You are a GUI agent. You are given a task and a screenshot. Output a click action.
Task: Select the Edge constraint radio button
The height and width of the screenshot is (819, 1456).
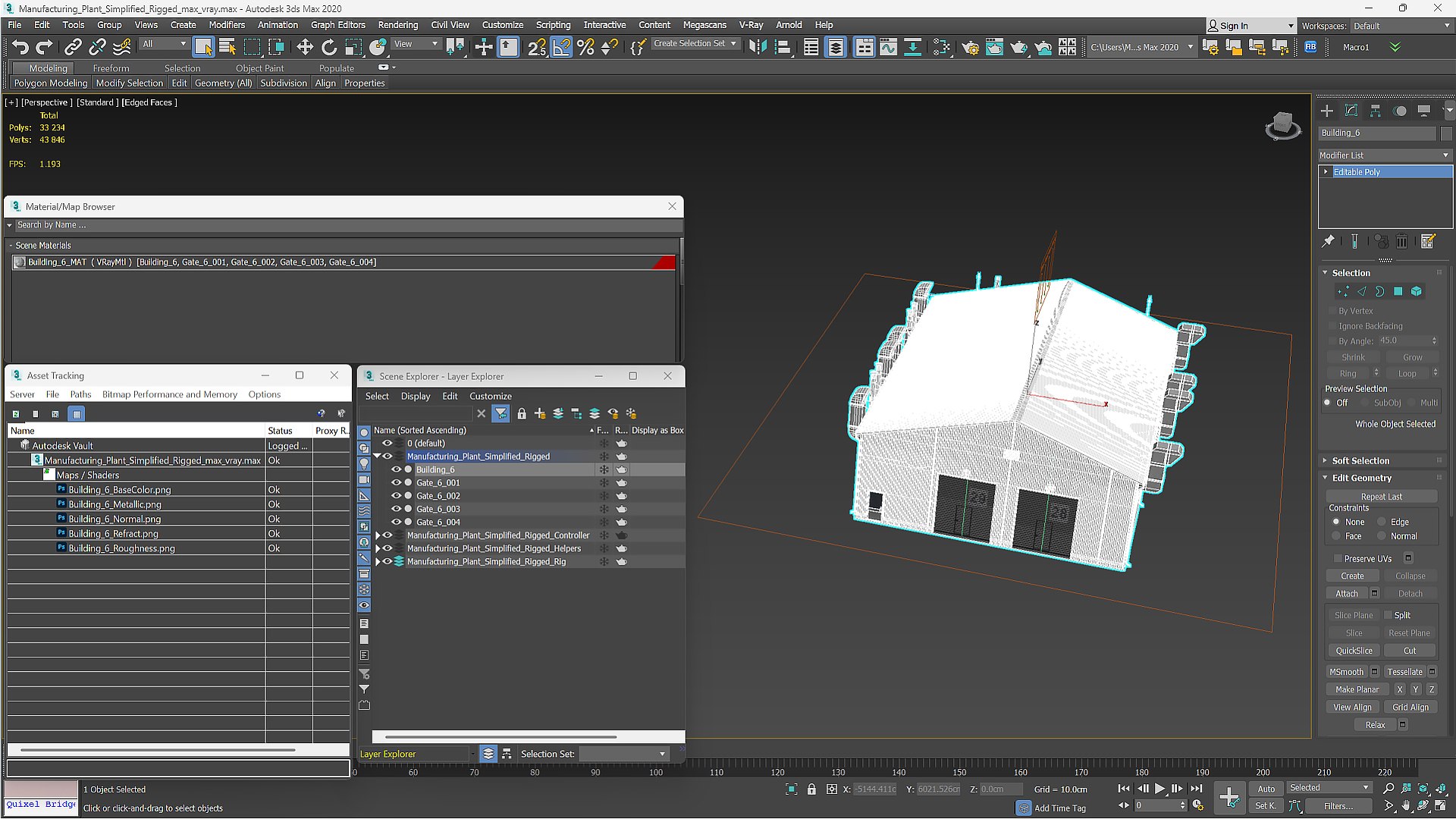(1382, 522)
